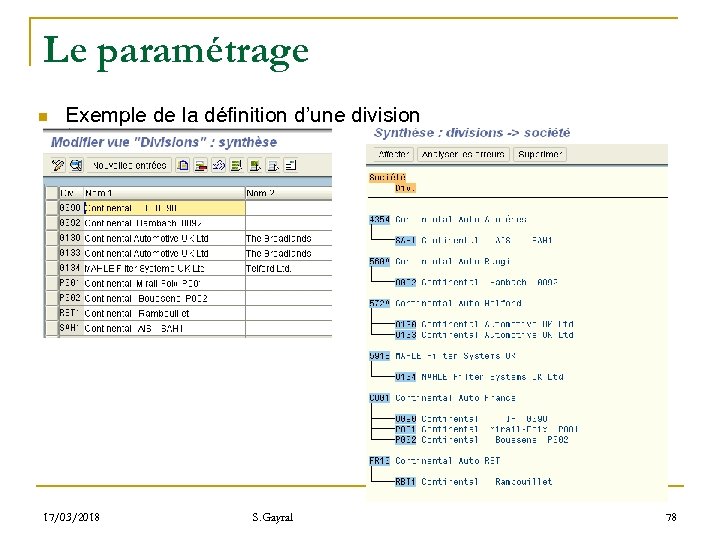Screen dimensions: 720x540
Task: Click the table's top-left select-all corner
Action: (x=52, y=193)
